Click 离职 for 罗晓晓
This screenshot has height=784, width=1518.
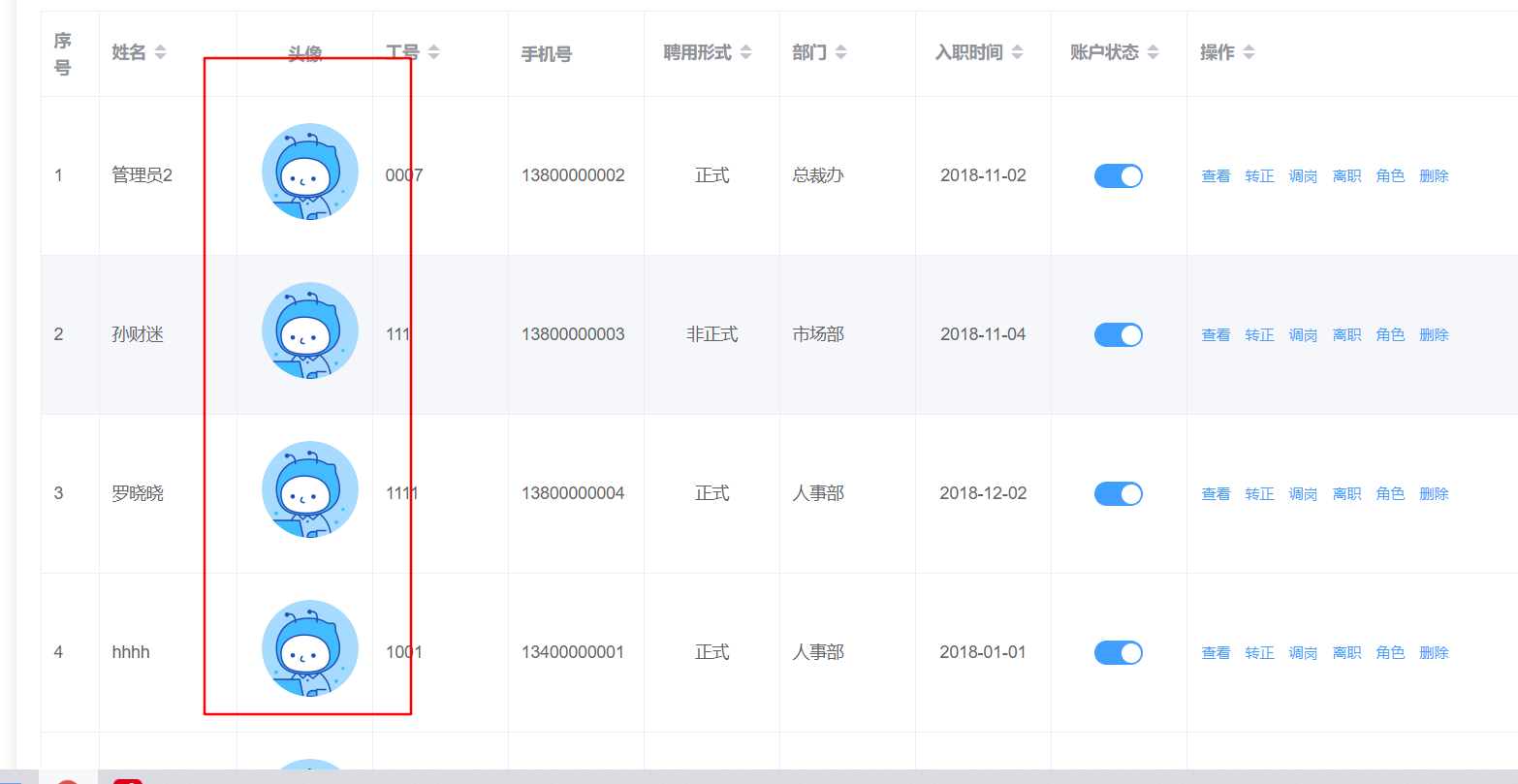tap(1346, 493)
